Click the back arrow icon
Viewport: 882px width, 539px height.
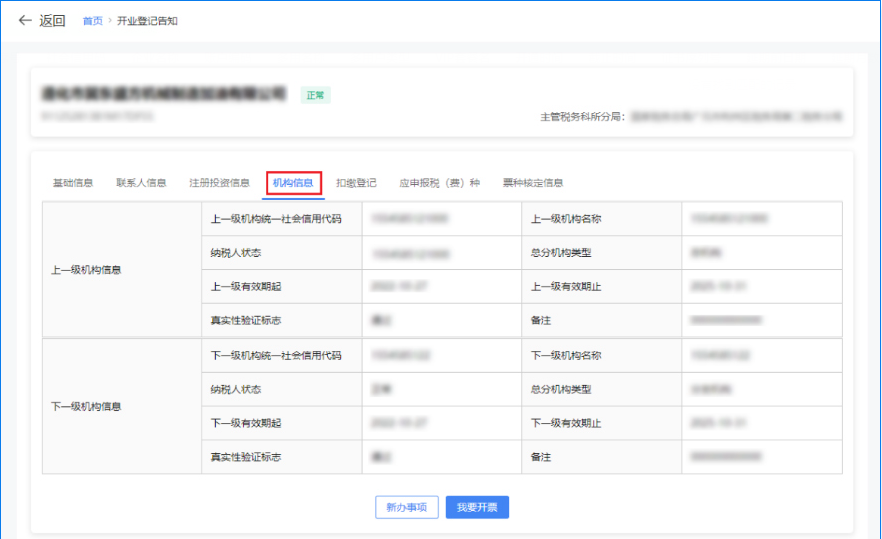click(x=25, y=21)
